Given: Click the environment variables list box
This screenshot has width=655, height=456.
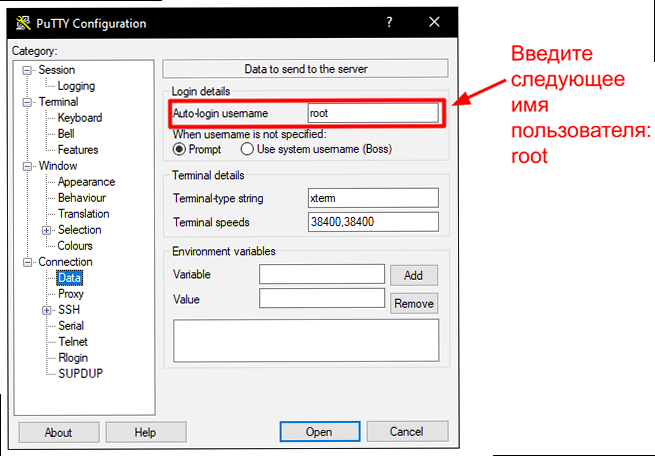Looking at the screenshot, I should click(306, 341).
